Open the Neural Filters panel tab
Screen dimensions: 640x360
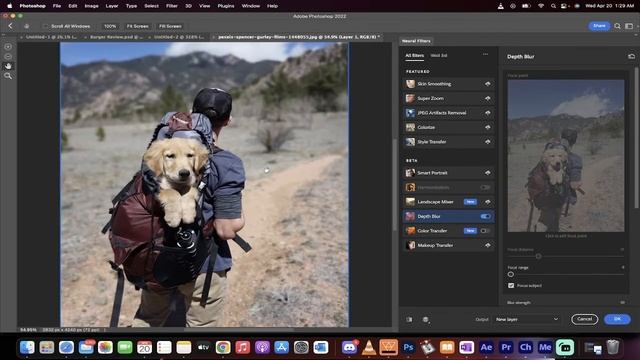(x=416, y=41)
